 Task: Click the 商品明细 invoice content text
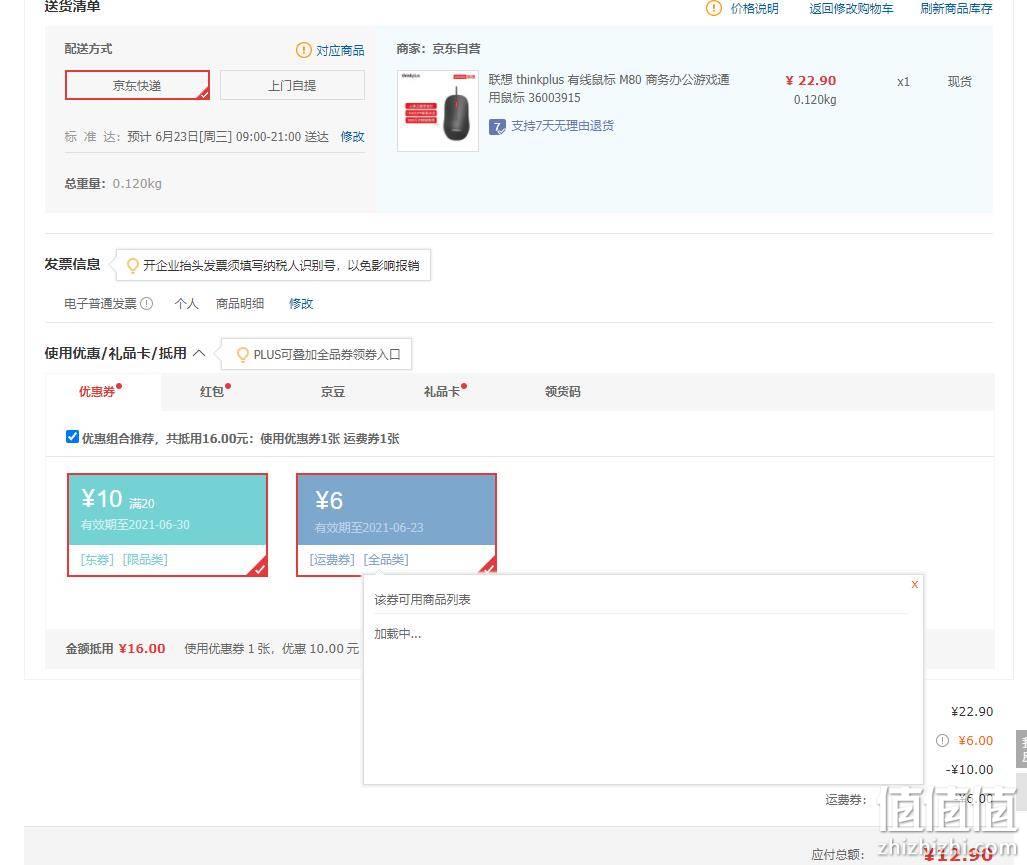tap(240, 303)
